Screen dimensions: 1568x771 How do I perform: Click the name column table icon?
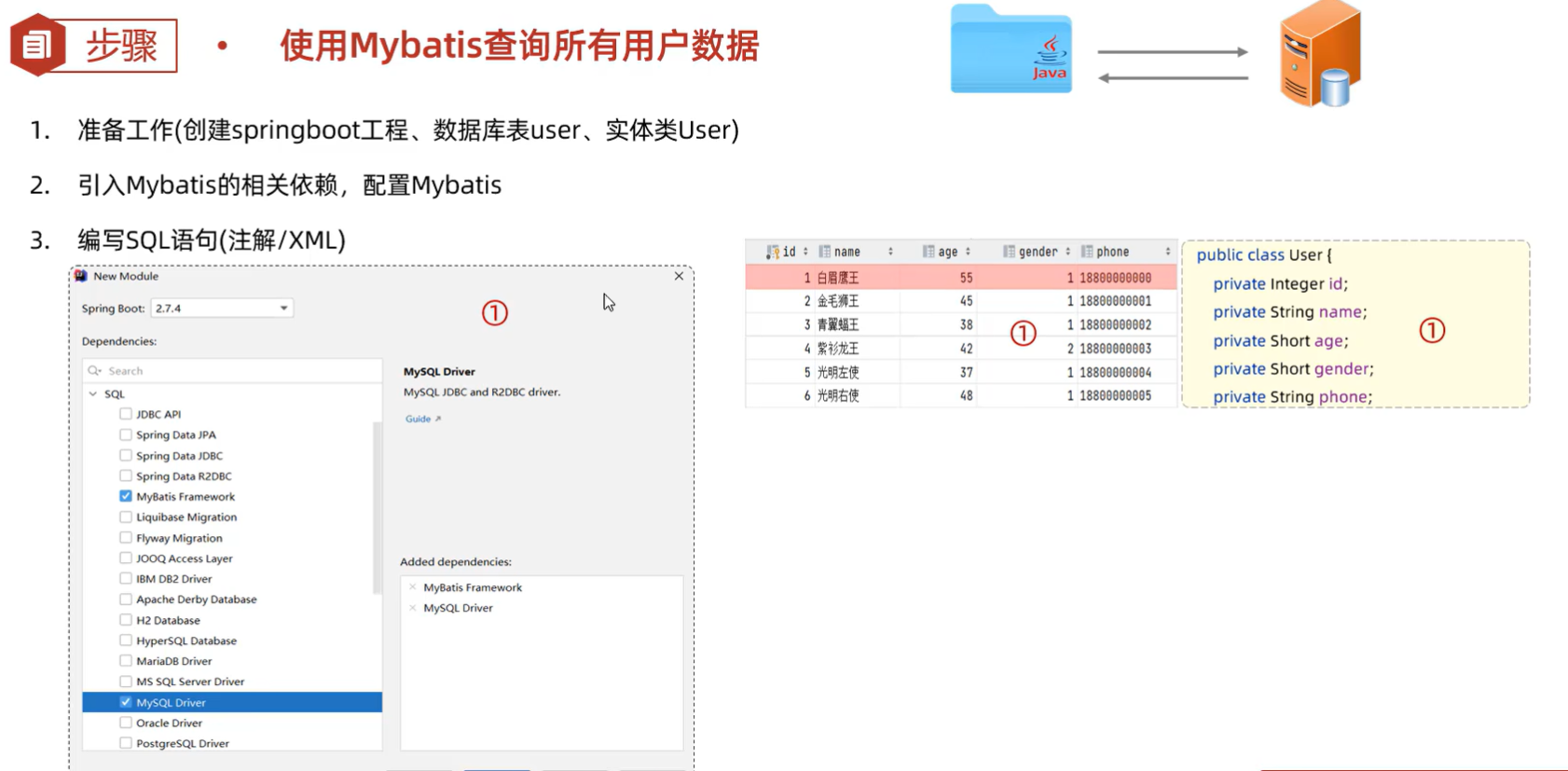[825, 252]
